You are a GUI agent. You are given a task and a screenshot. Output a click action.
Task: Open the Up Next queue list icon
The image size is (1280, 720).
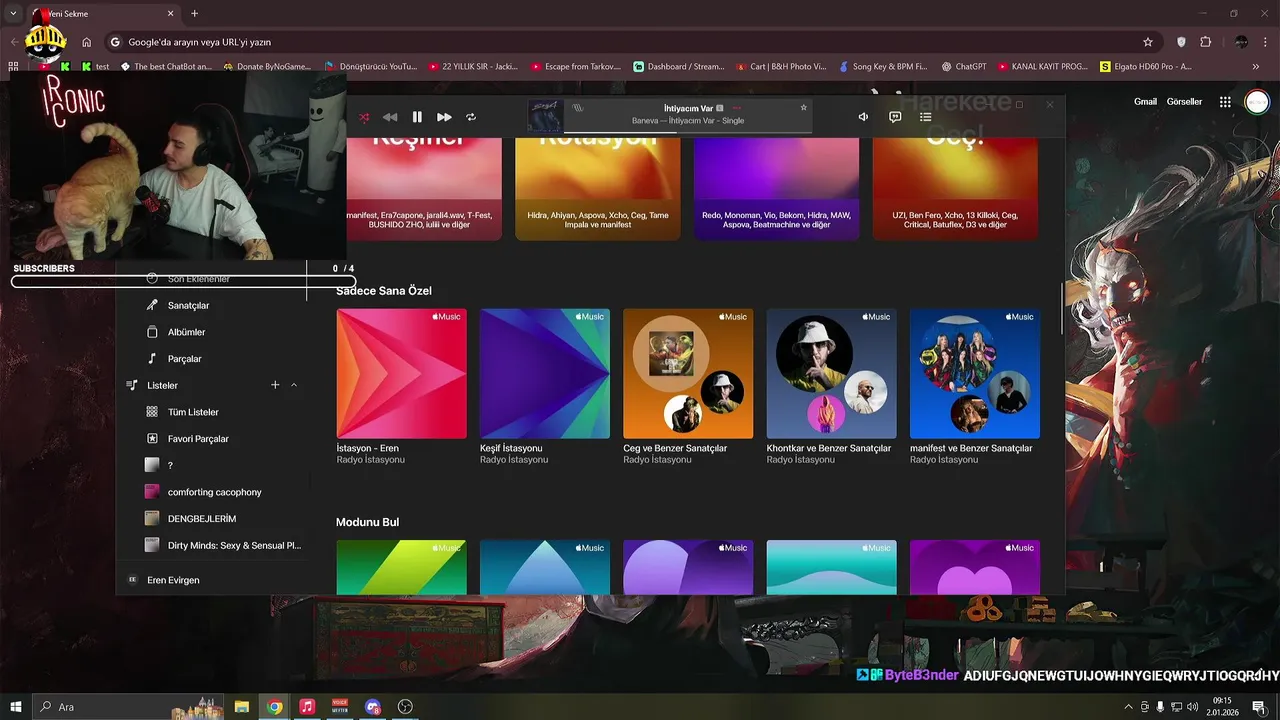click(x=926, y=117)
